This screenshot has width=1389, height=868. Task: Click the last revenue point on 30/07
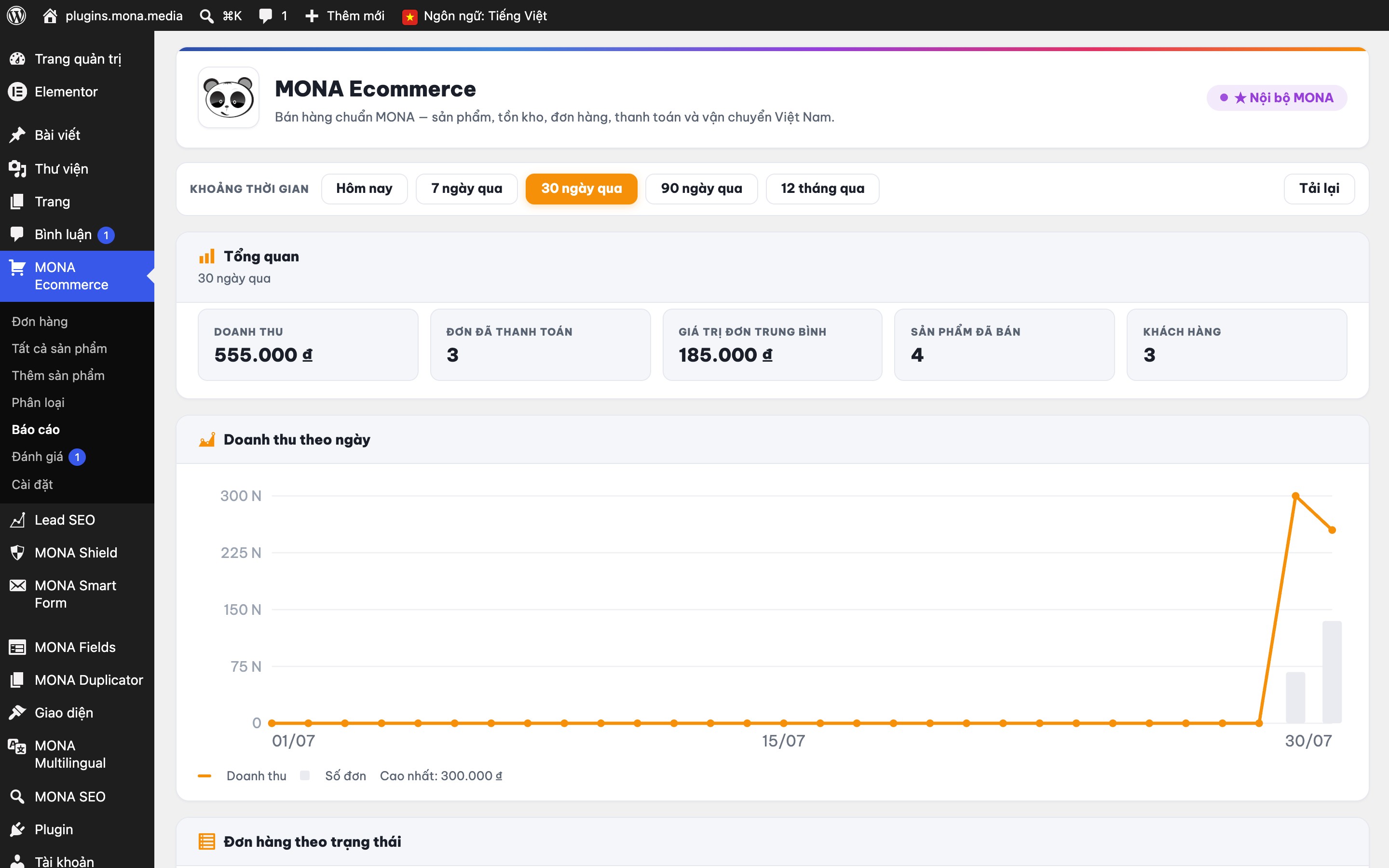[1332, 530]
